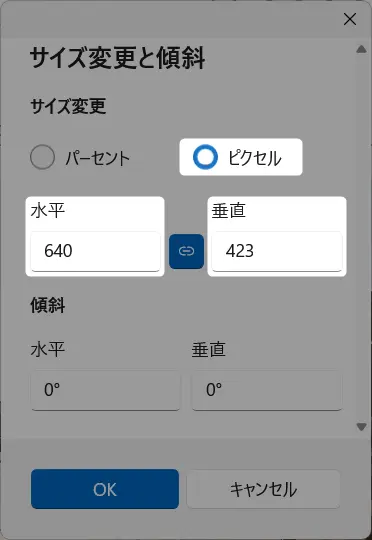Viewport: 372px width, 540px height.
Task: Click the horizontal skew field under 傾斜
Action: 105,391
